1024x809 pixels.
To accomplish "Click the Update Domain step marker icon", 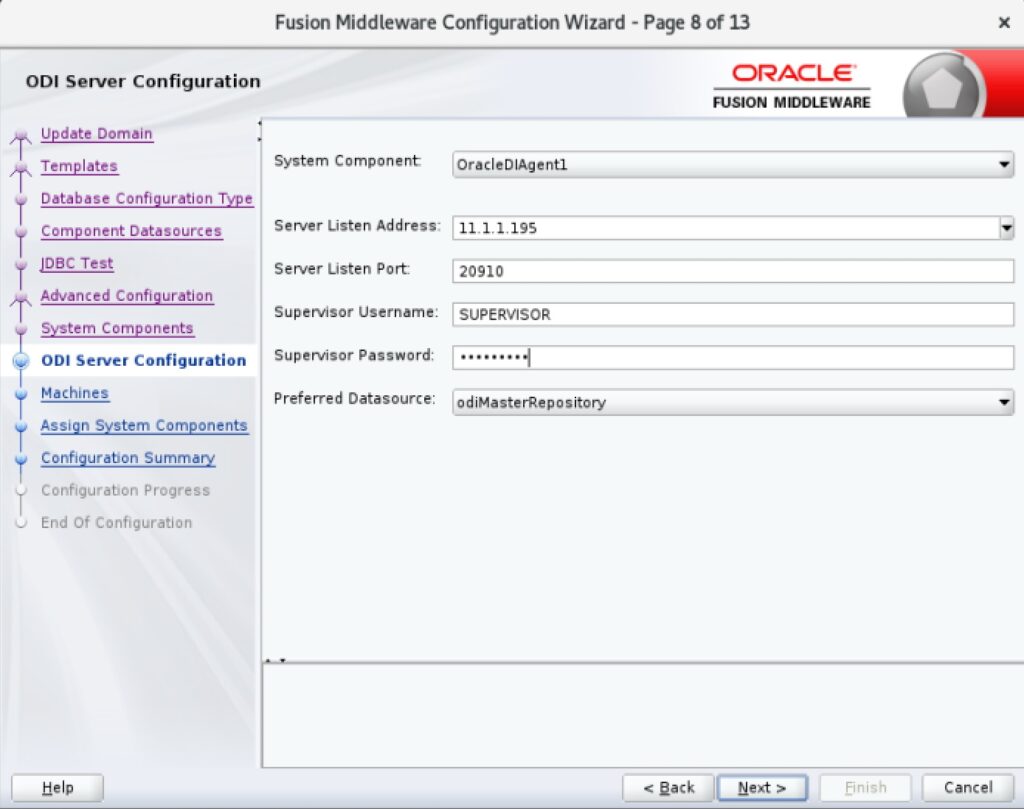I will tap(21, 135).
